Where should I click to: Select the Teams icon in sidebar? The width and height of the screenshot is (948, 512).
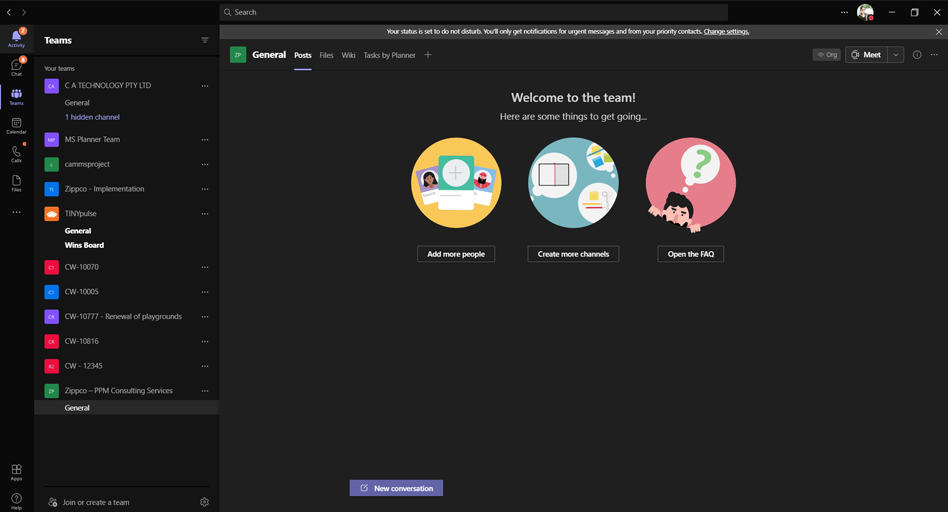16,96
